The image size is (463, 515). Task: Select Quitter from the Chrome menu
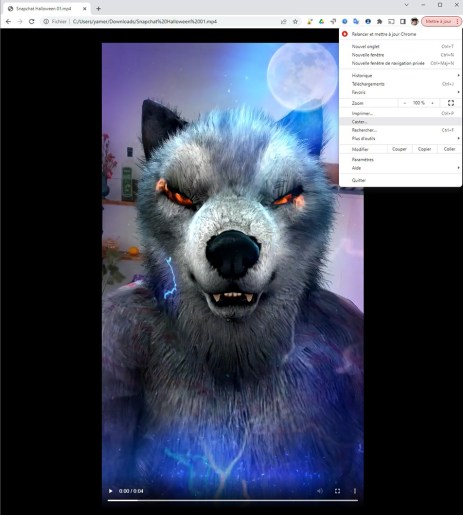401,180
